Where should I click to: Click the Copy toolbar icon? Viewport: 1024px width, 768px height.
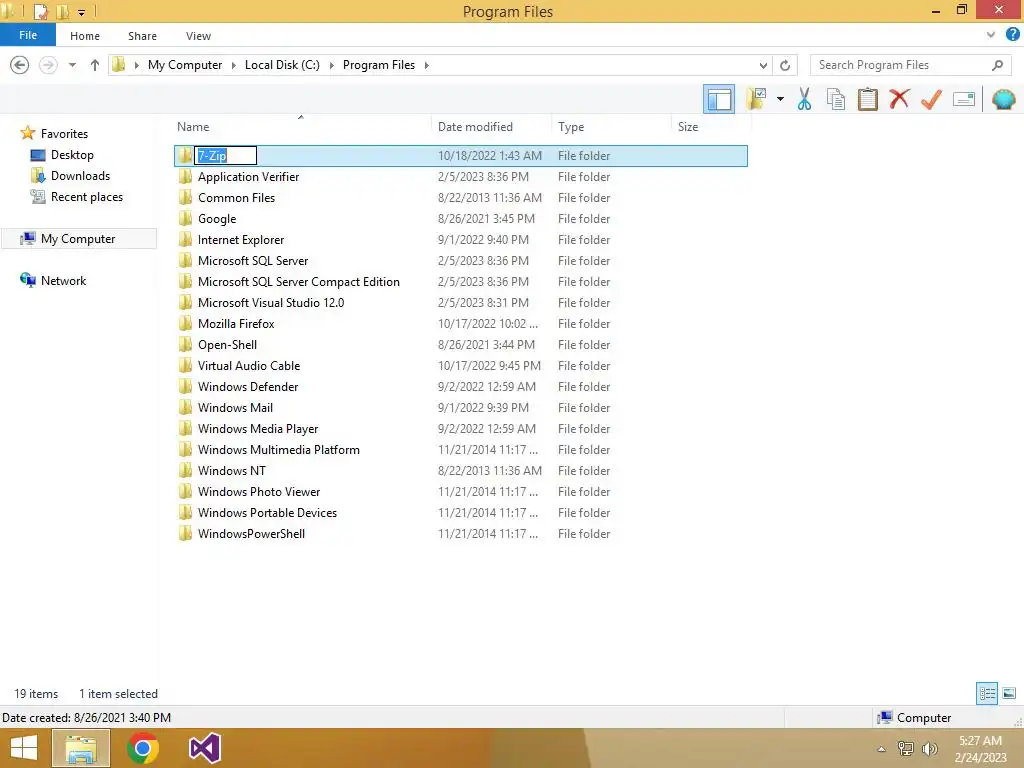tap(836, 99)
